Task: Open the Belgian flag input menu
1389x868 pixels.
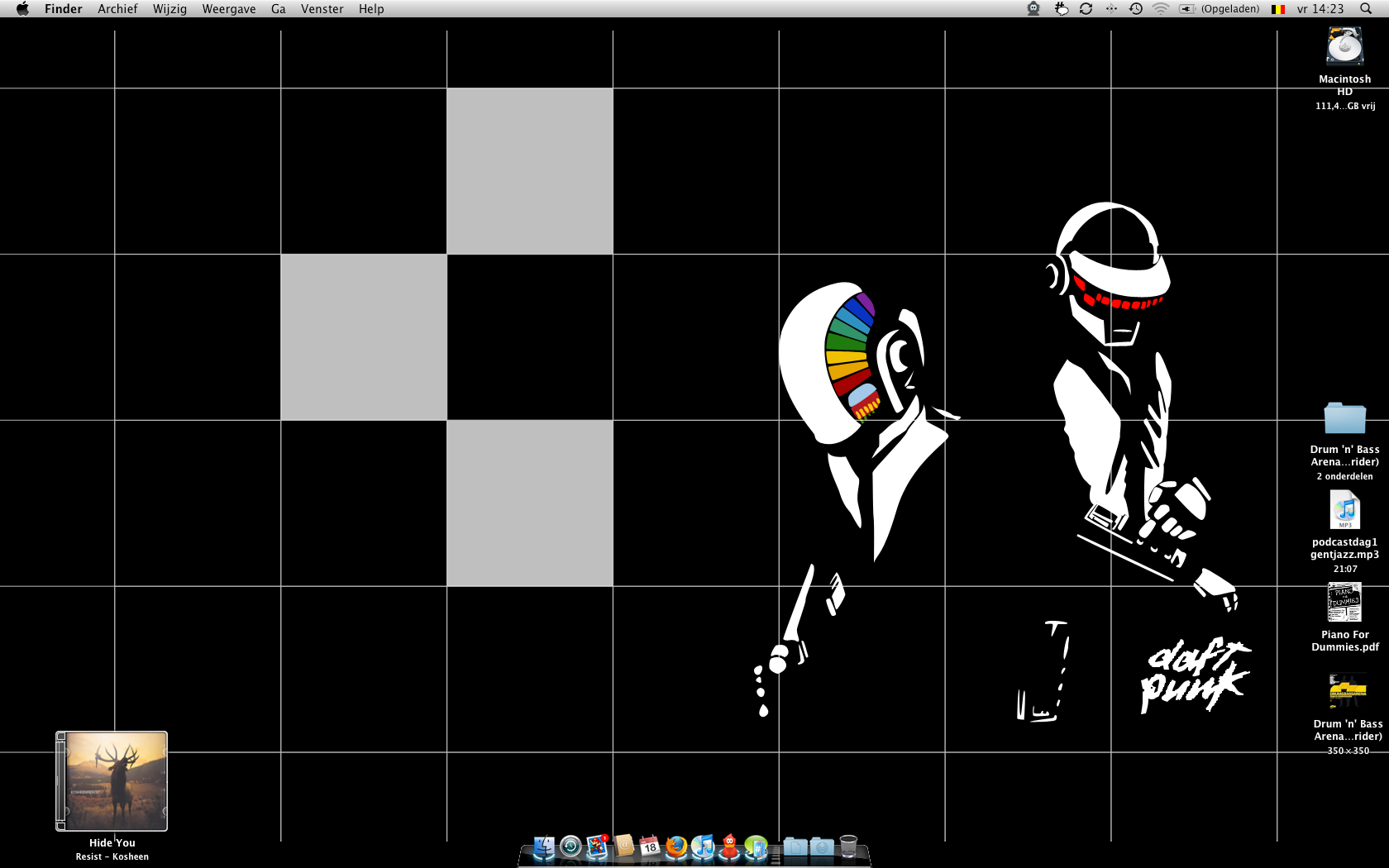Action: [1278, 9]
